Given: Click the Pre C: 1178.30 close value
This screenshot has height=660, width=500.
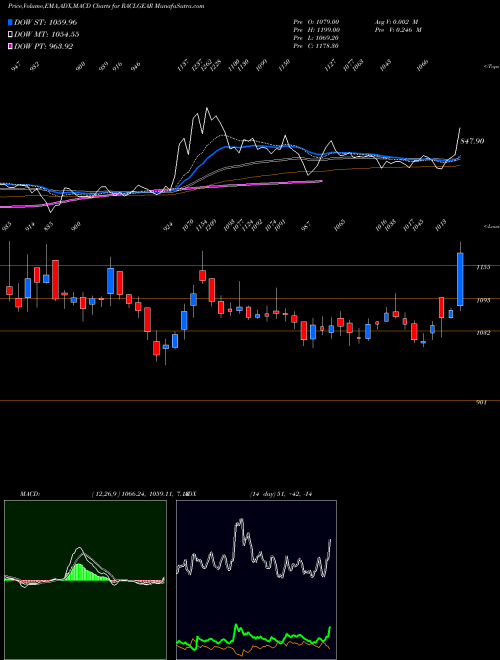Looking at the screenshot, I should point(316,46).
